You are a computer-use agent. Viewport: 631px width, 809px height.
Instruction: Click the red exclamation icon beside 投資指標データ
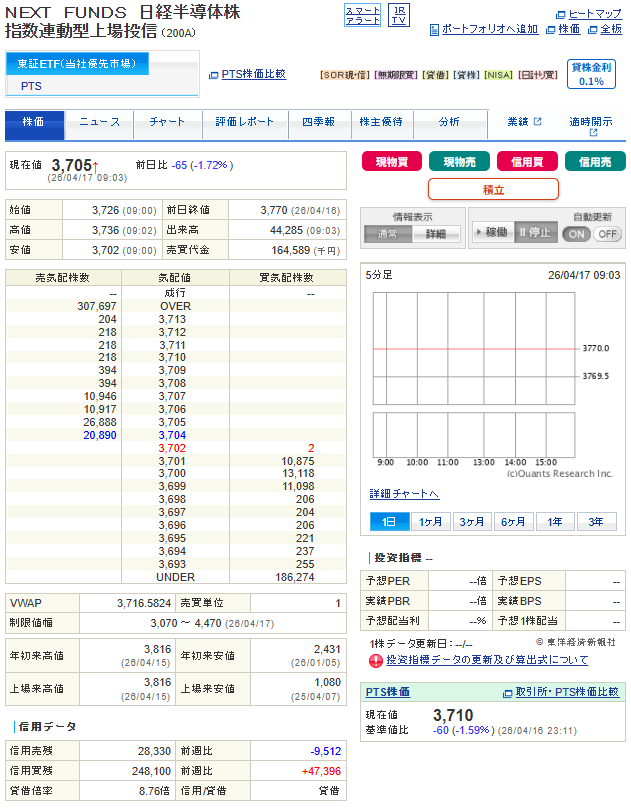tap(376, 661)
